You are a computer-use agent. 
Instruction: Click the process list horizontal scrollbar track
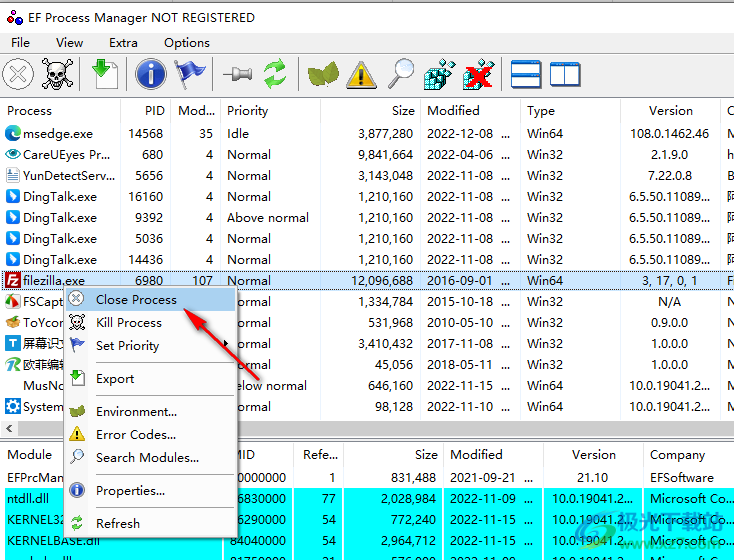pos(487,428)
